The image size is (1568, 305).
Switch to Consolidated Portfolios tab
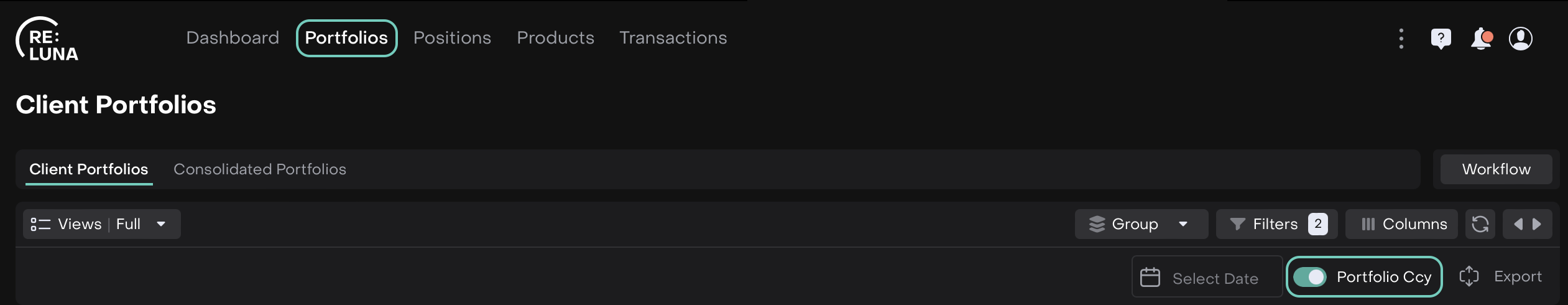click(x=259, y=169)
